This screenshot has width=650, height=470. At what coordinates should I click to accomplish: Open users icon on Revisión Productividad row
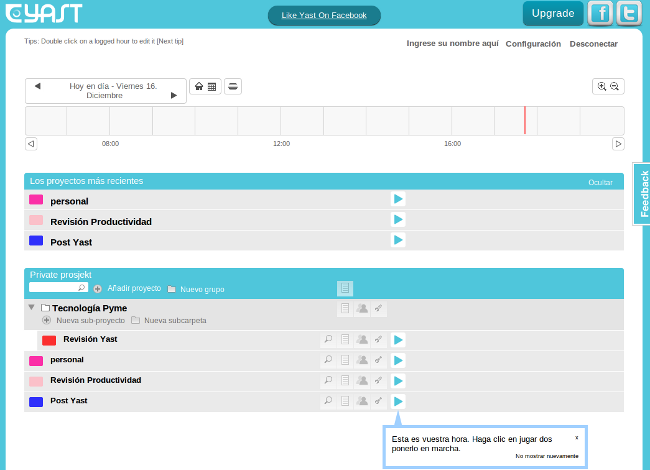click(x=362, y=380)
